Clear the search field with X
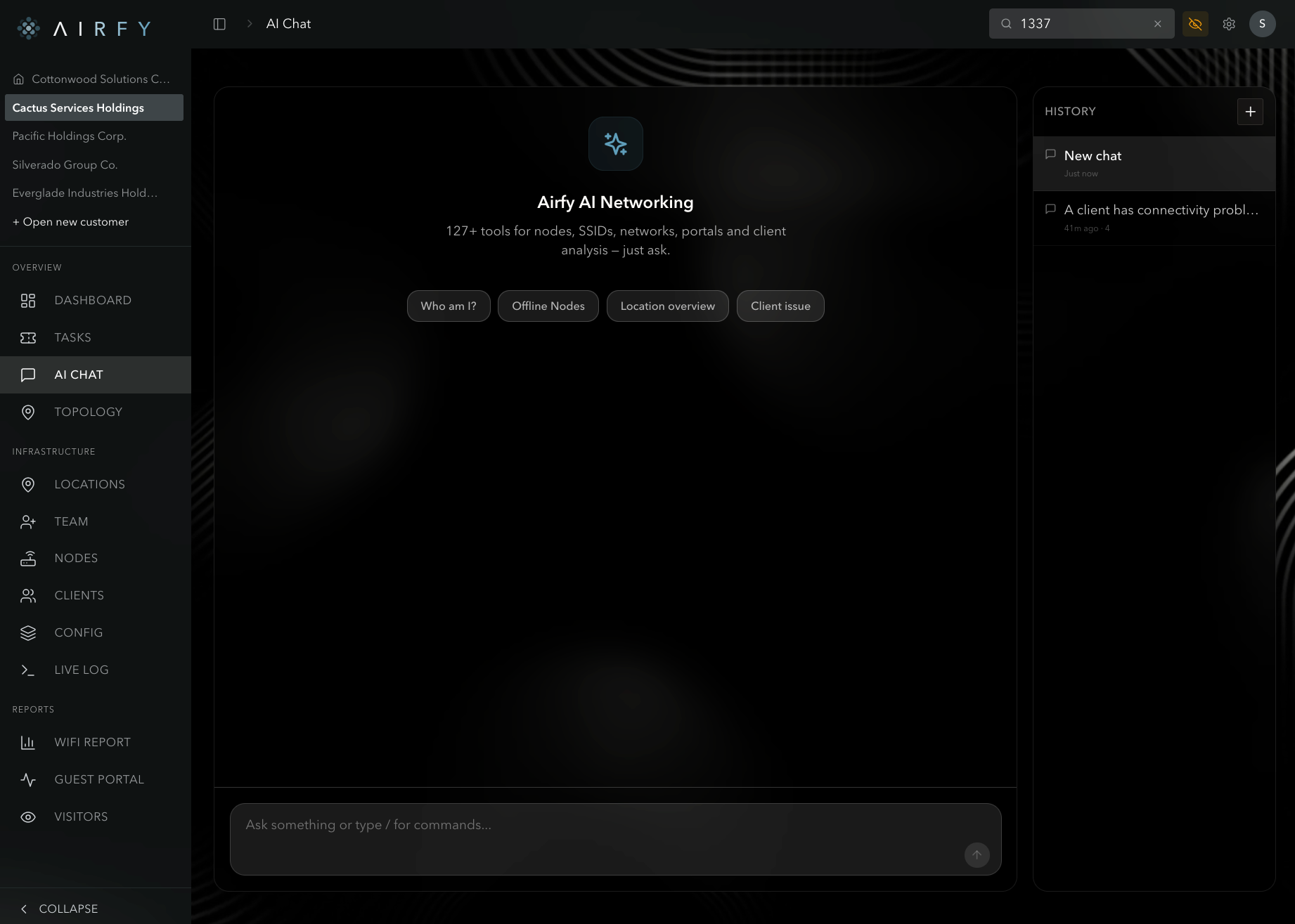The height and width of the screenshot is (924, 1295). [1158, 24]
